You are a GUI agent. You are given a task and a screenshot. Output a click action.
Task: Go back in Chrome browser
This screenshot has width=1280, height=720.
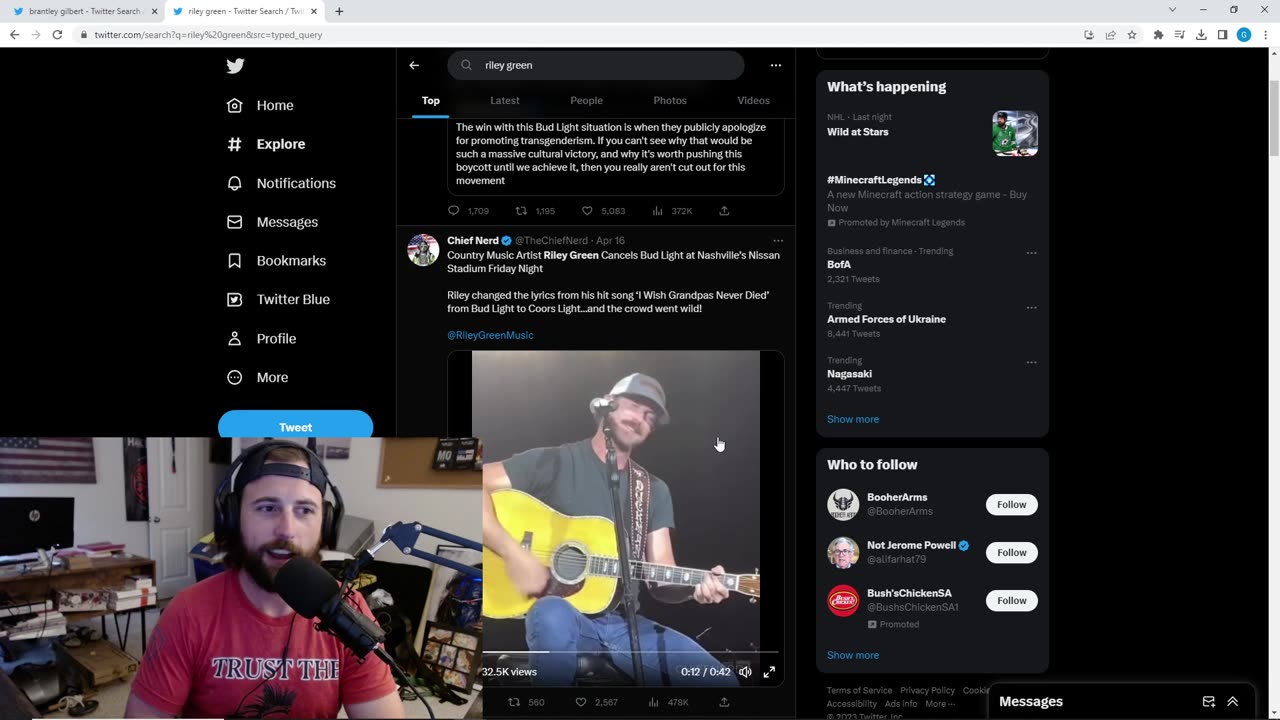click(14, 34)
